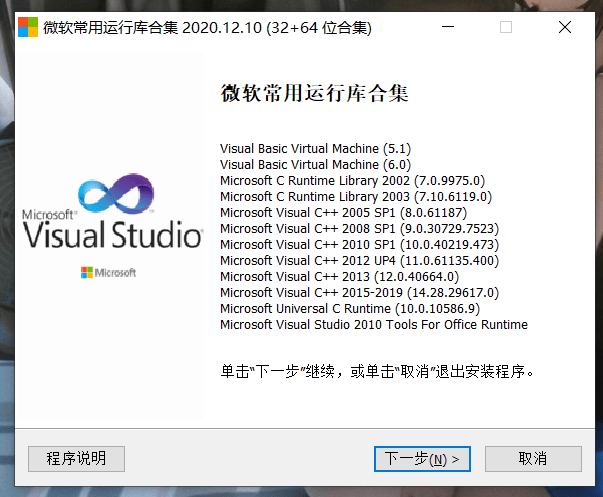Click the disabled maximize window button
The width and height of the screenshot is (603, 497).
tap(506, 27)
